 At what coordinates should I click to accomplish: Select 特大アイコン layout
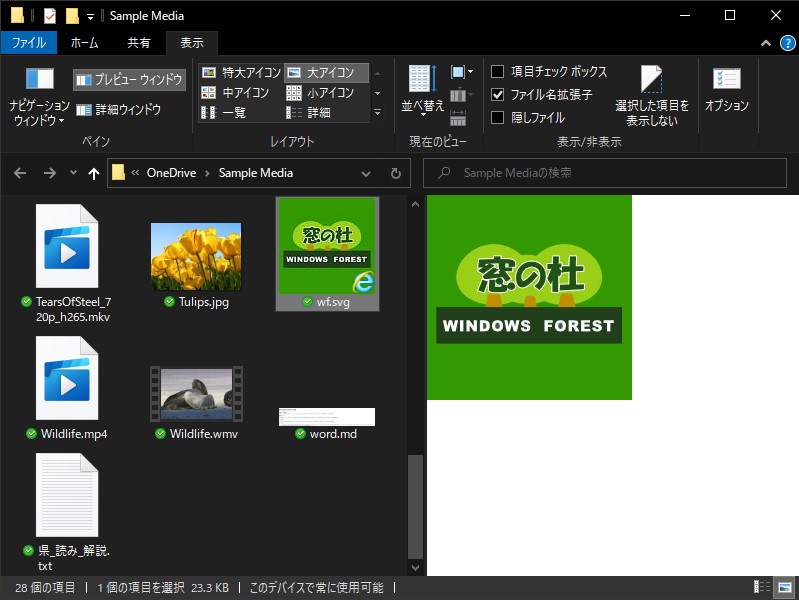tap(241, 73)
